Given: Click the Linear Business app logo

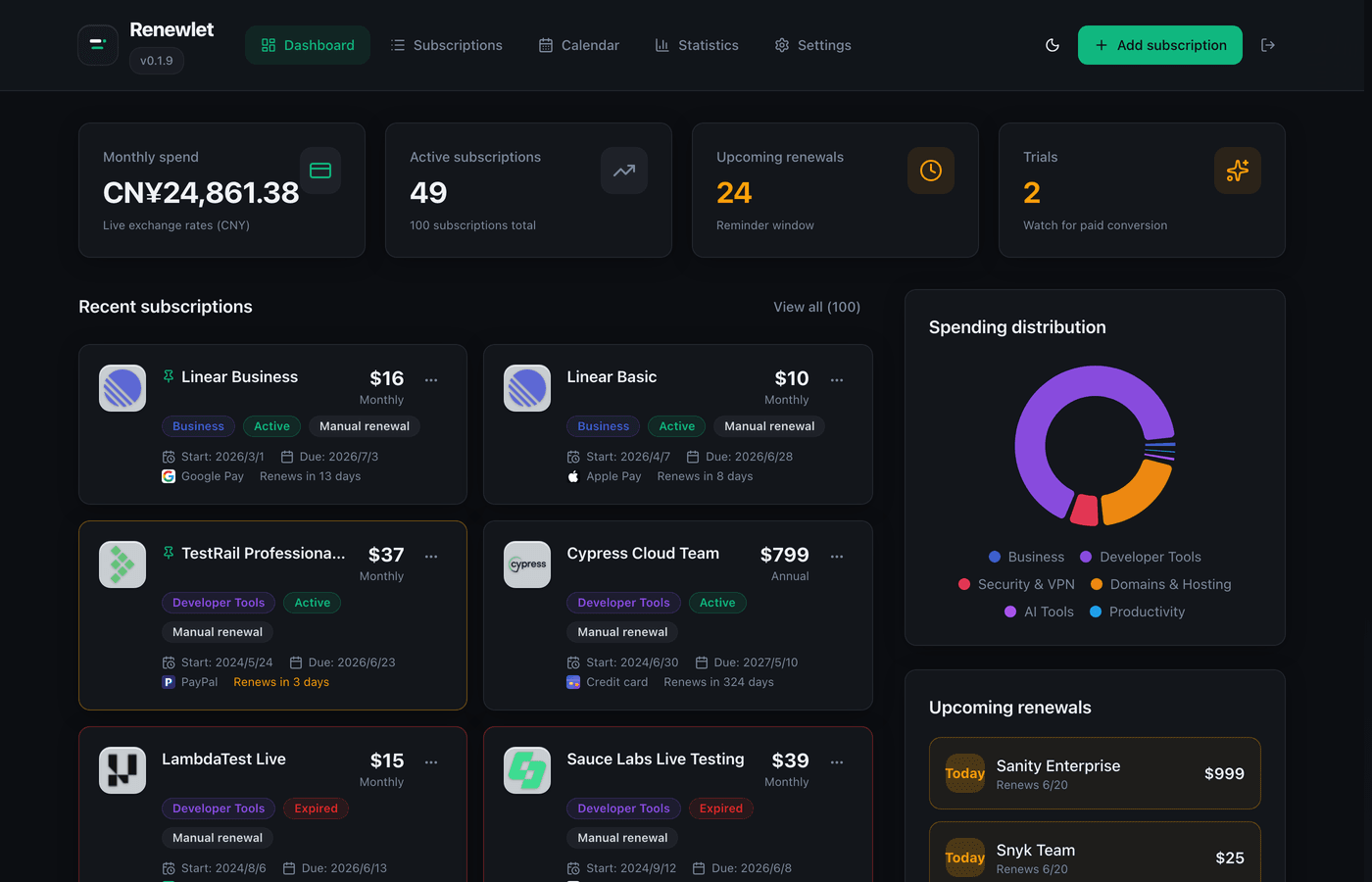Looking at the screenshot, I should coord(122,388).
